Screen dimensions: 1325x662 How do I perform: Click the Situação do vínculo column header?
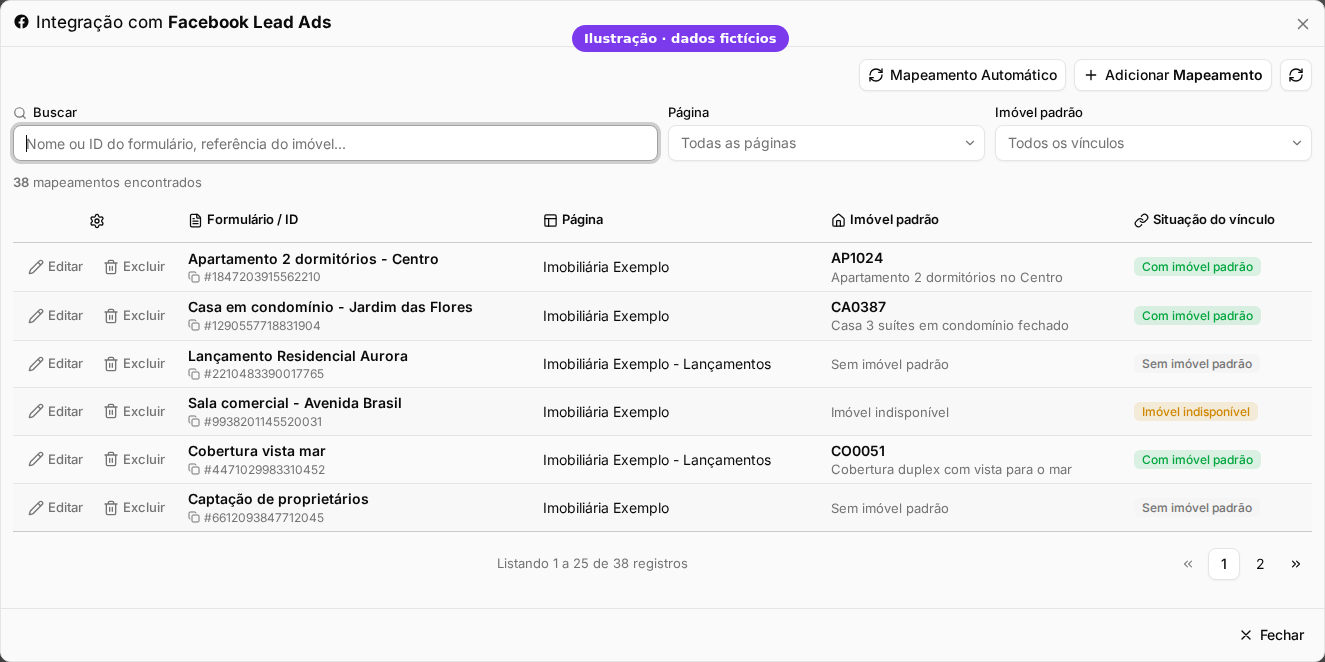[x=1204, y=220]
